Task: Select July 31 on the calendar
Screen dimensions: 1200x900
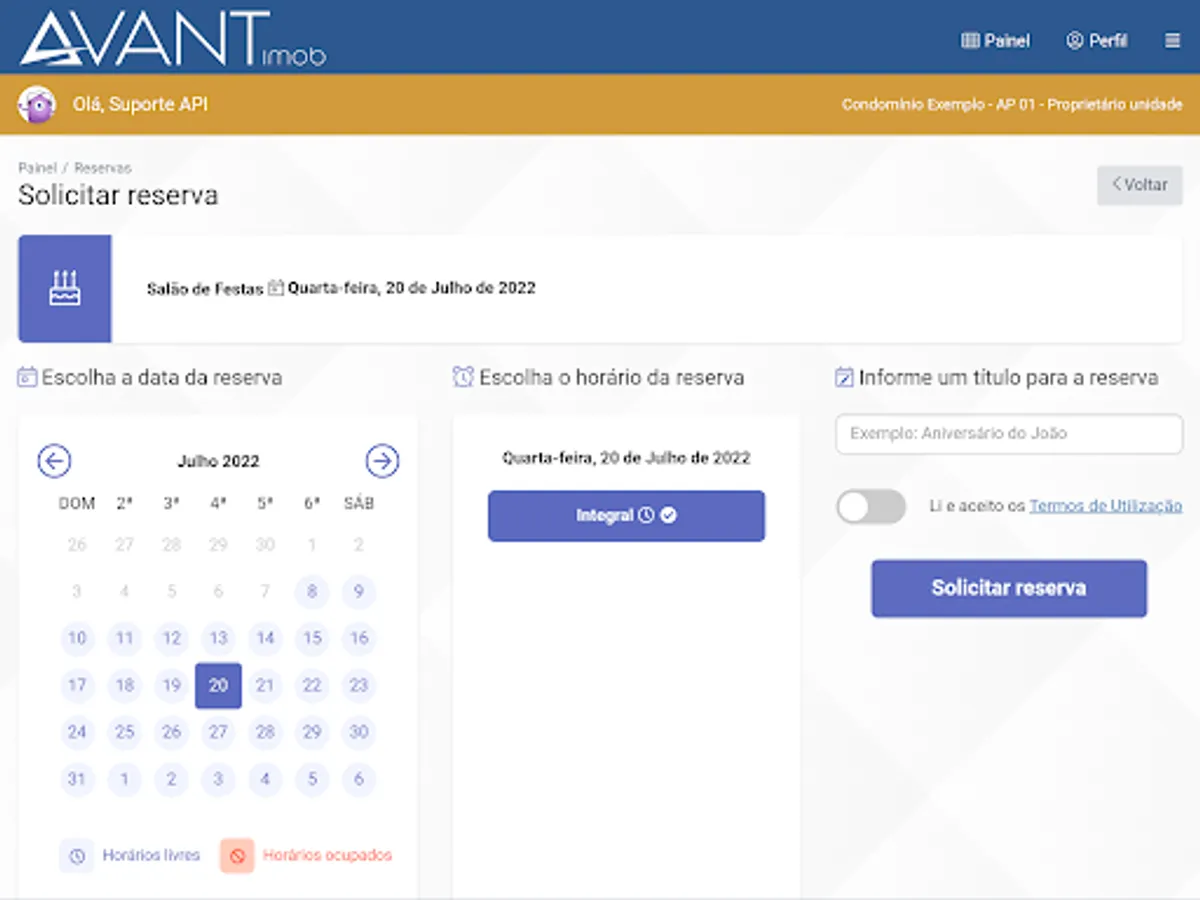Action: (77, 779)
